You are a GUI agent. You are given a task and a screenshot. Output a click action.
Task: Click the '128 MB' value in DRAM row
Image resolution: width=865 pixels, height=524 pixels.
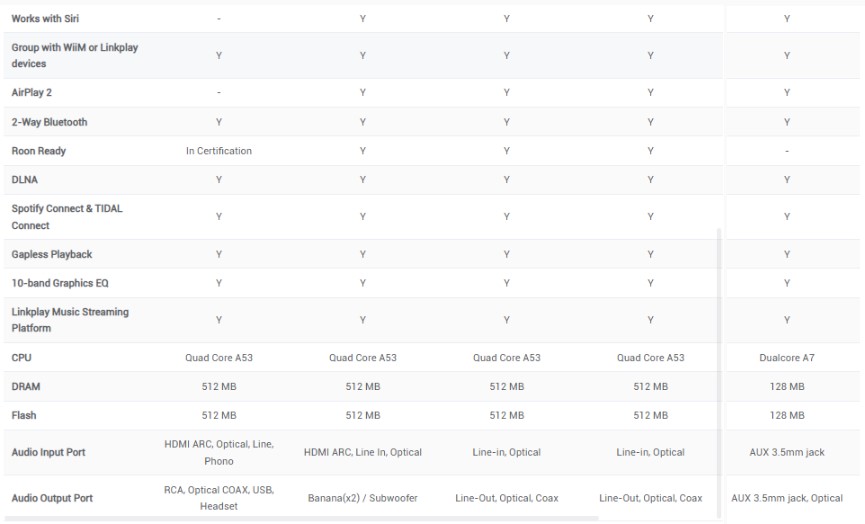(787, 386)
